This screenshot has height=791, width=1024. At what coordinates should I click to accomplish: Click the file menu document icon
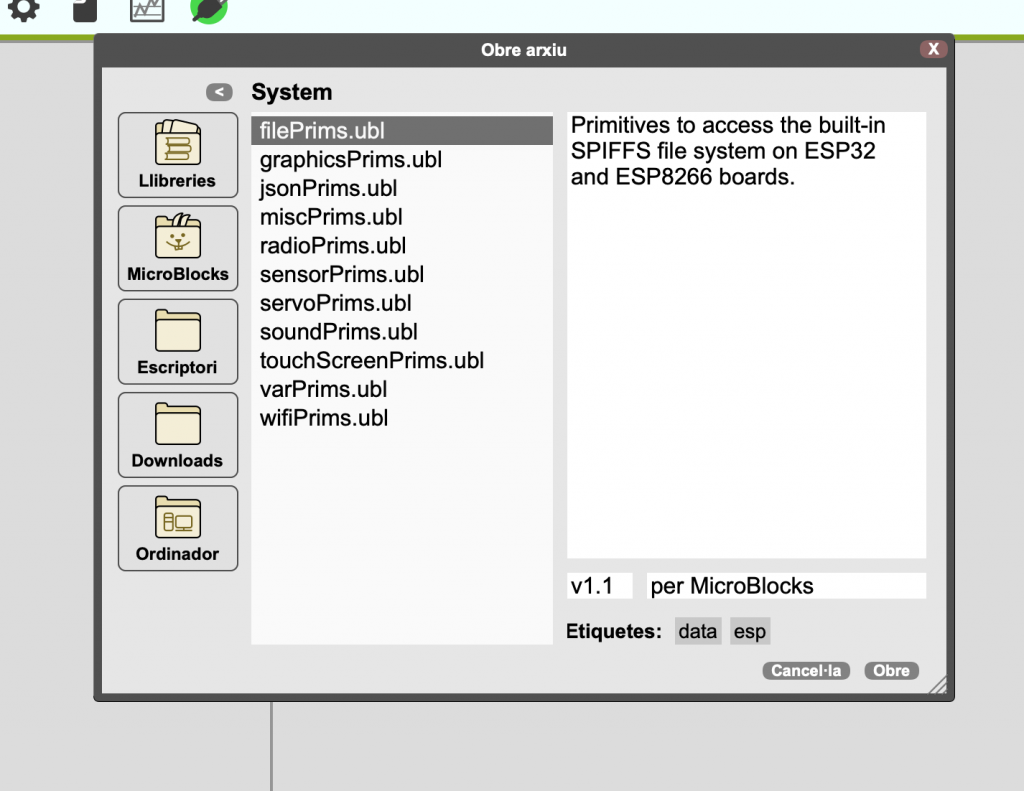[x=86, y=10]
